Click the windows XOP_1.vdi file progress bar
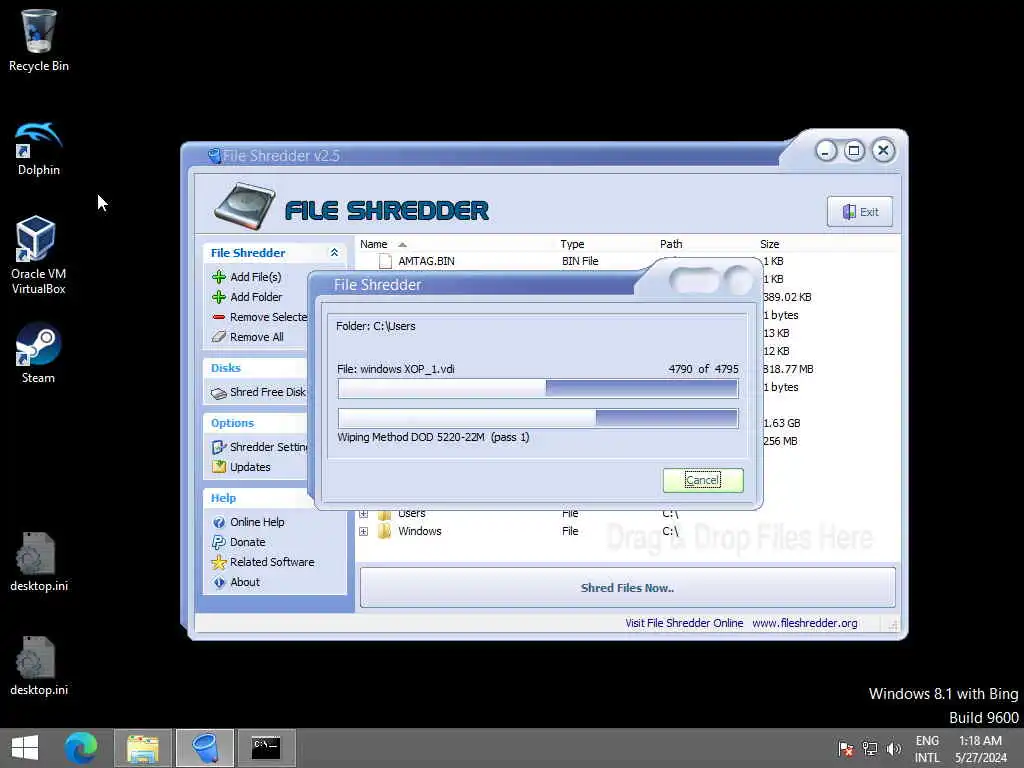Image resolution: width=1024 pixels, height=768 pixels. (538, 389)
